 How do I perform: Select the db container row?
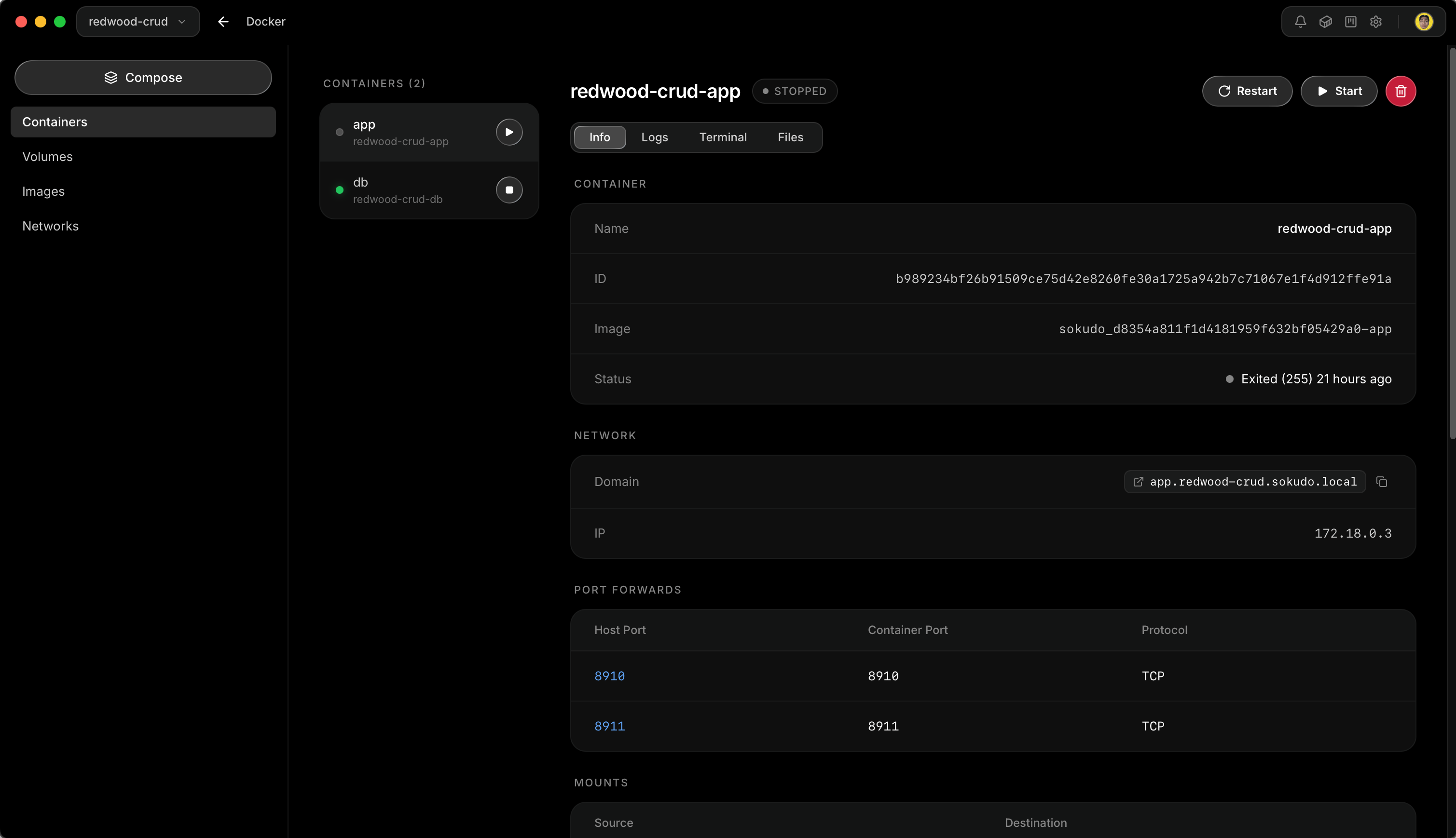[429, 190]
